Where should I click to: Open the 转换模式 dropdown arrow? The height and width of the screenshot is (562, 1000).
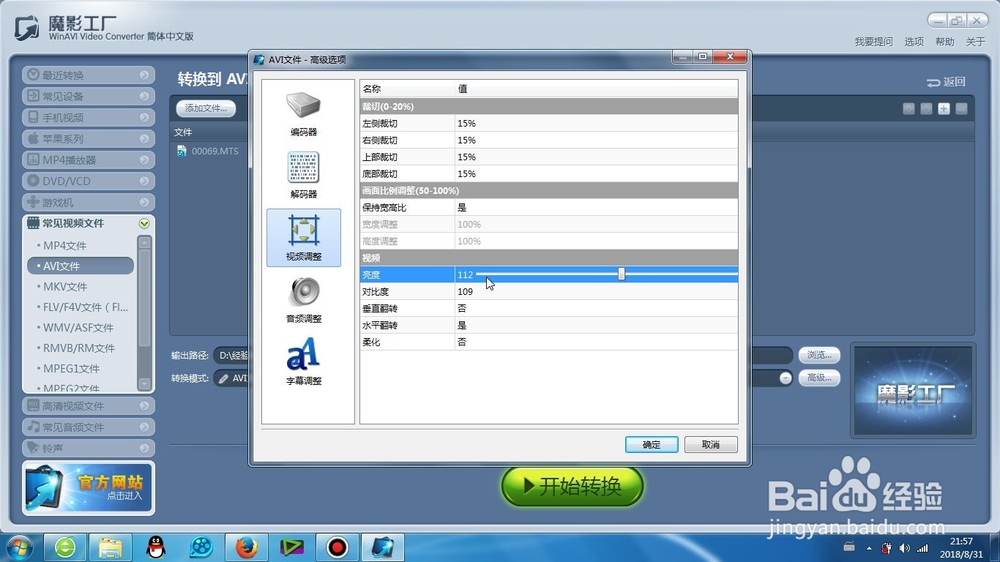pyautogui.click(x=785, y=378)
